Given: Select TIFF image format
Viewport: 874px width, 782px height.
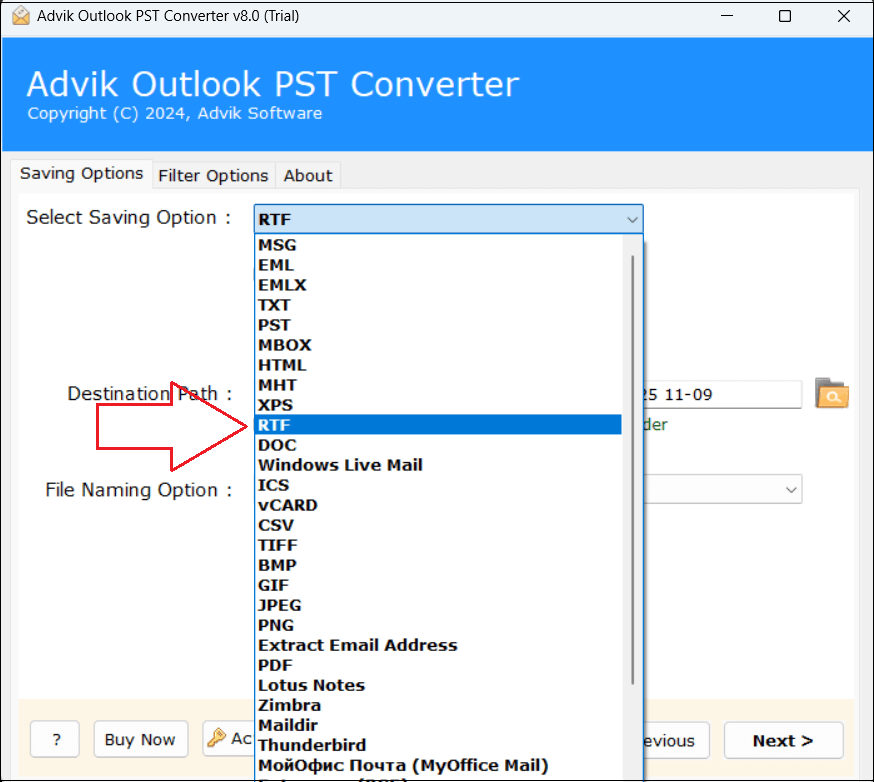Looking at the screenshot, I should point(438,546).
